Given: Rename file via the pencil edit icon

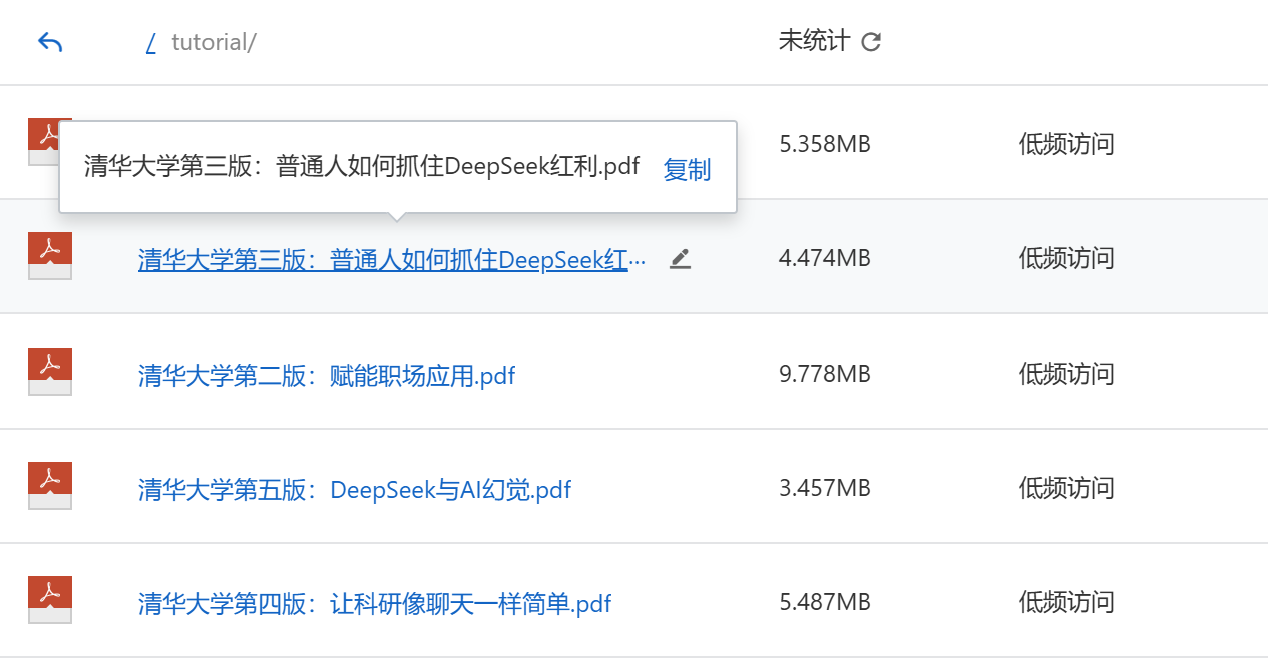Looking at the screenshot, I should pyautogui.click(x=680, y=259).
